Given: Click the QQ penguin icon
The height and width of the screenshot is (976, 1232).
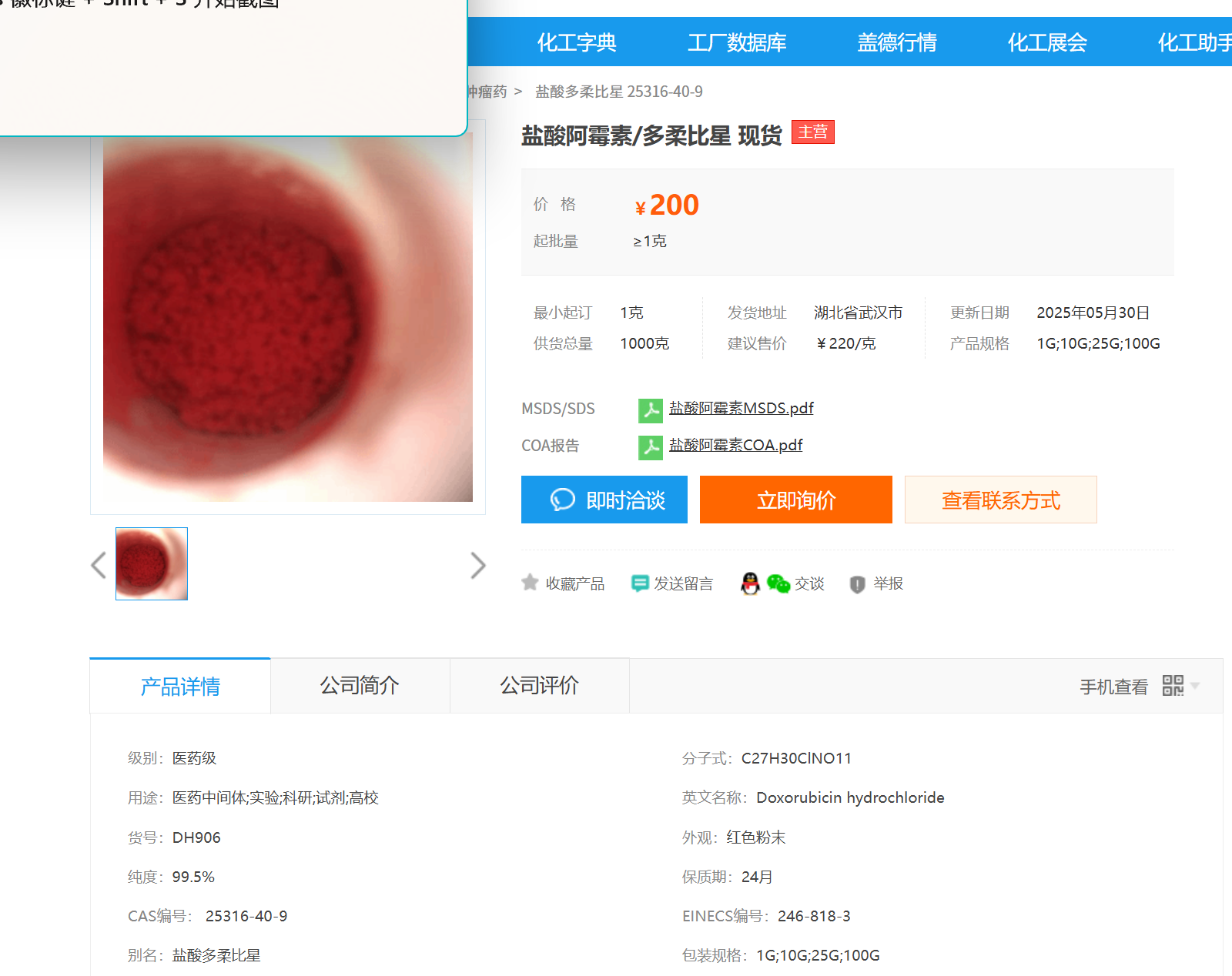Looking at the screenshot, I should pos(750,583).
